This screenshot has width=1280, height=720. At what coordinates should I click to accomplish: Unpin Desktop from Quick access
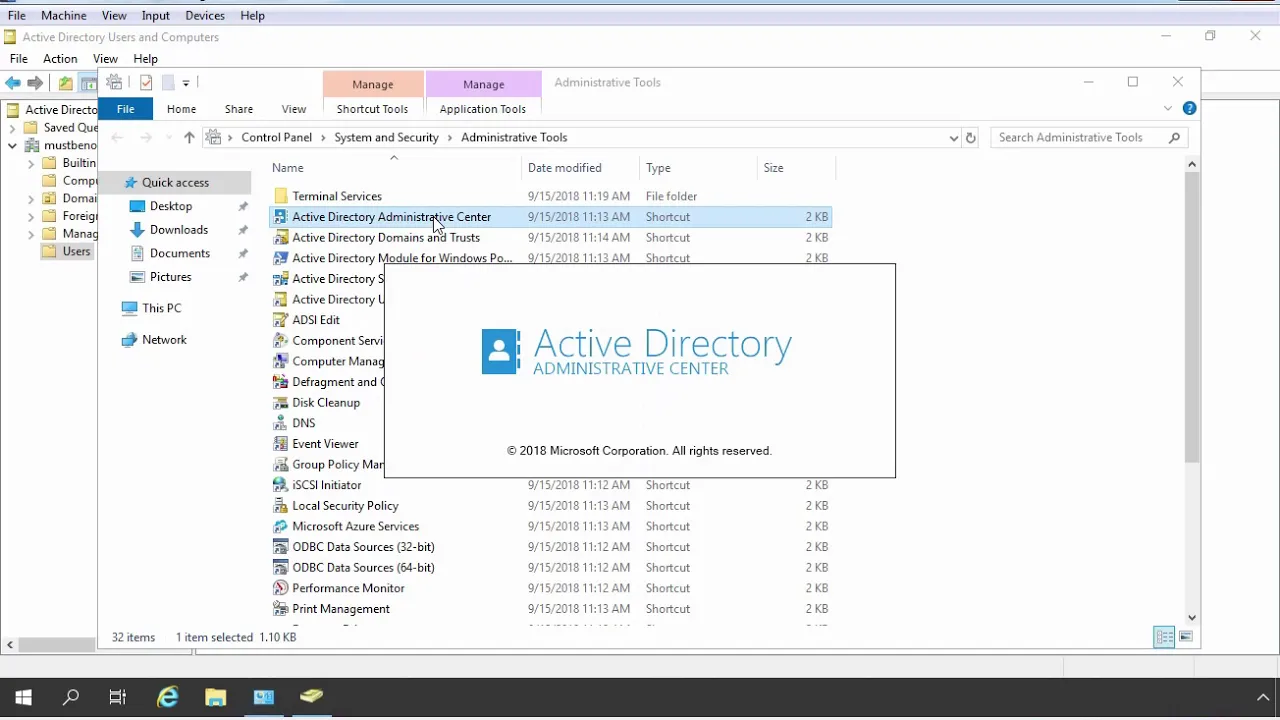point(242,206)
